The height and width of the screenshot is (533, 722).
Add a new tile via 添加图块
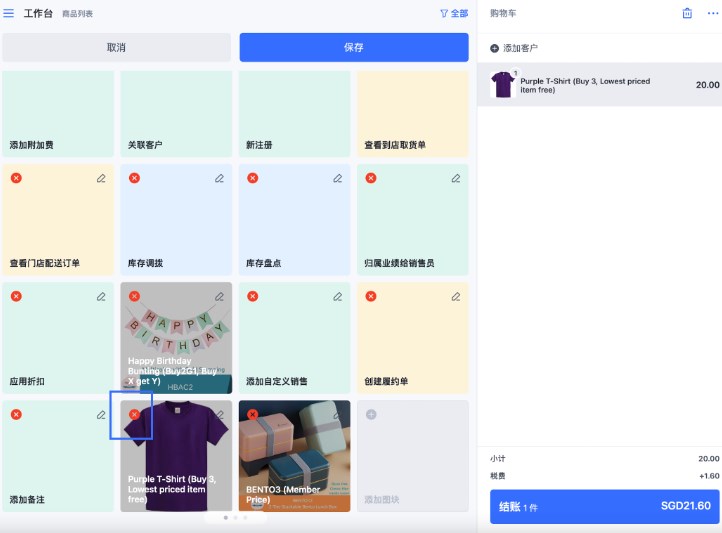click(x=412, y=456)
